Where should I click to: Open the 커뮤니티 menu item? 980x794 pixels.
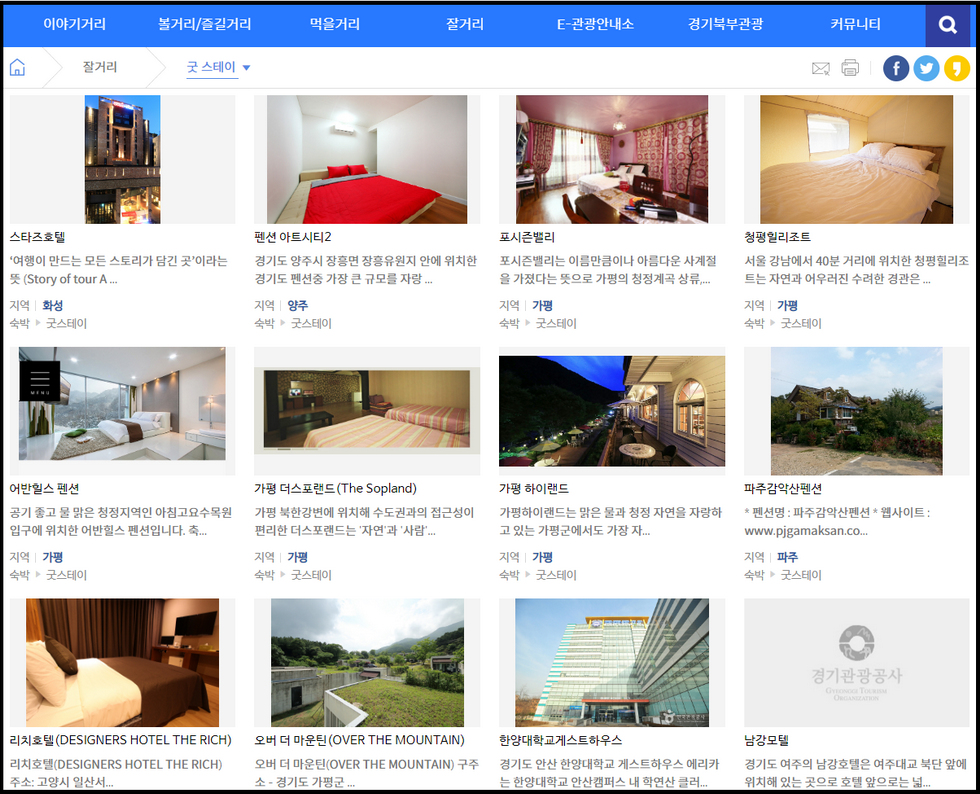[855, 24]
